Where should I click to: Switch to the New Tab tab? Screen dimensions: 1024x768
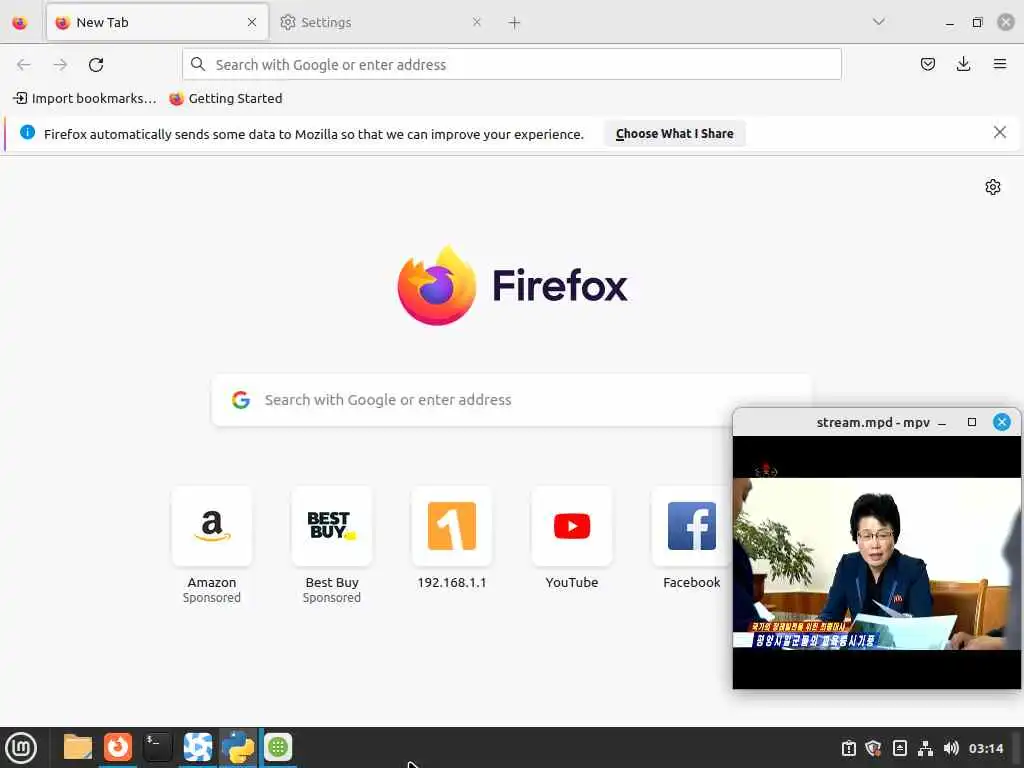[x=157, y=22]
